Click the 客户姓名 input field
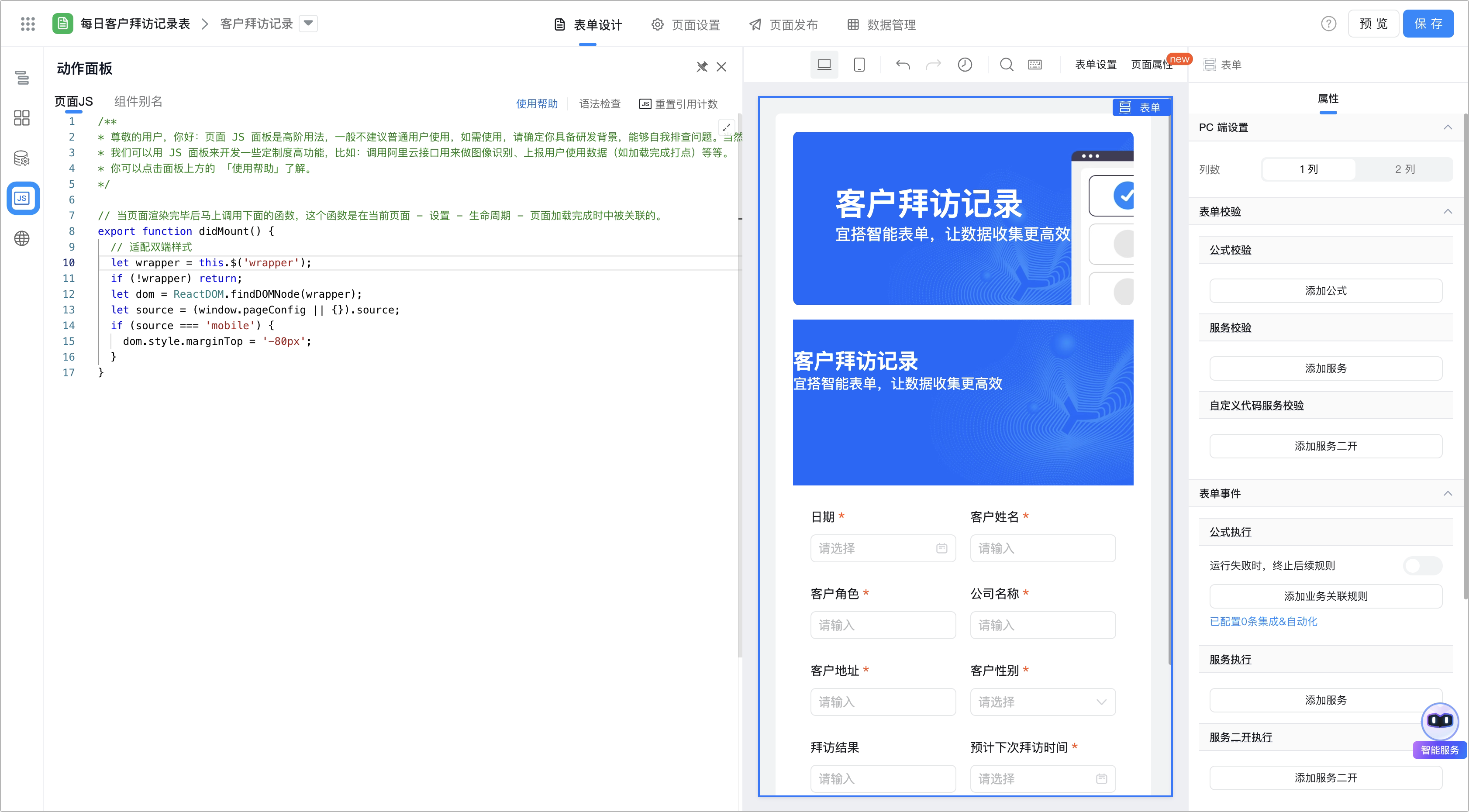Viewport: 1469px width, 812px height. 1042,548
